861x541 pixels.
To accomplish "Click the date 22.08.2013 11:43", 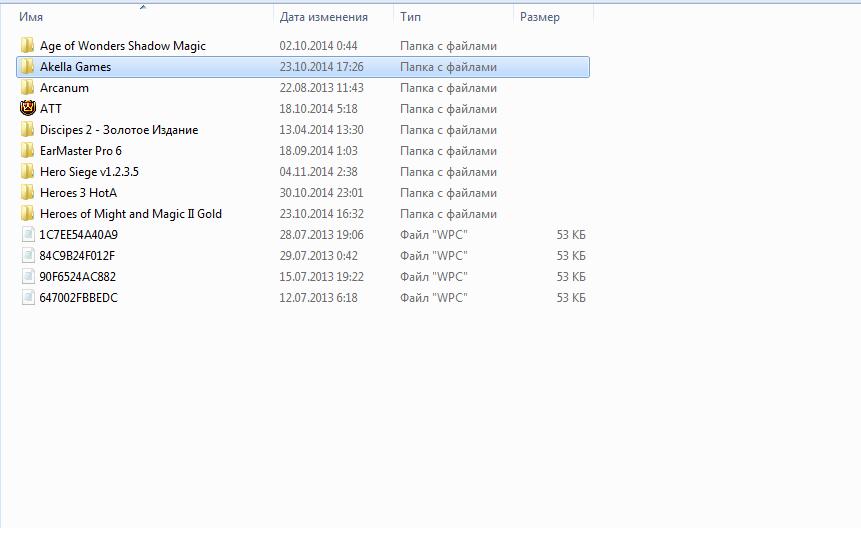I will (x=321, y=88).
